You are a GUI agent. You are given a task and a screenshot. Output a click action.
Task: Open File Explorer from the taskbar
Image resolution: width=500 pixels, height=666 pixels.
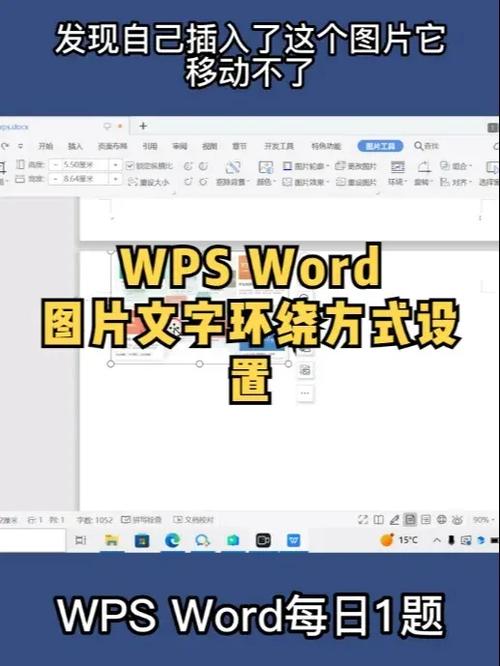[x=111, y=540]
